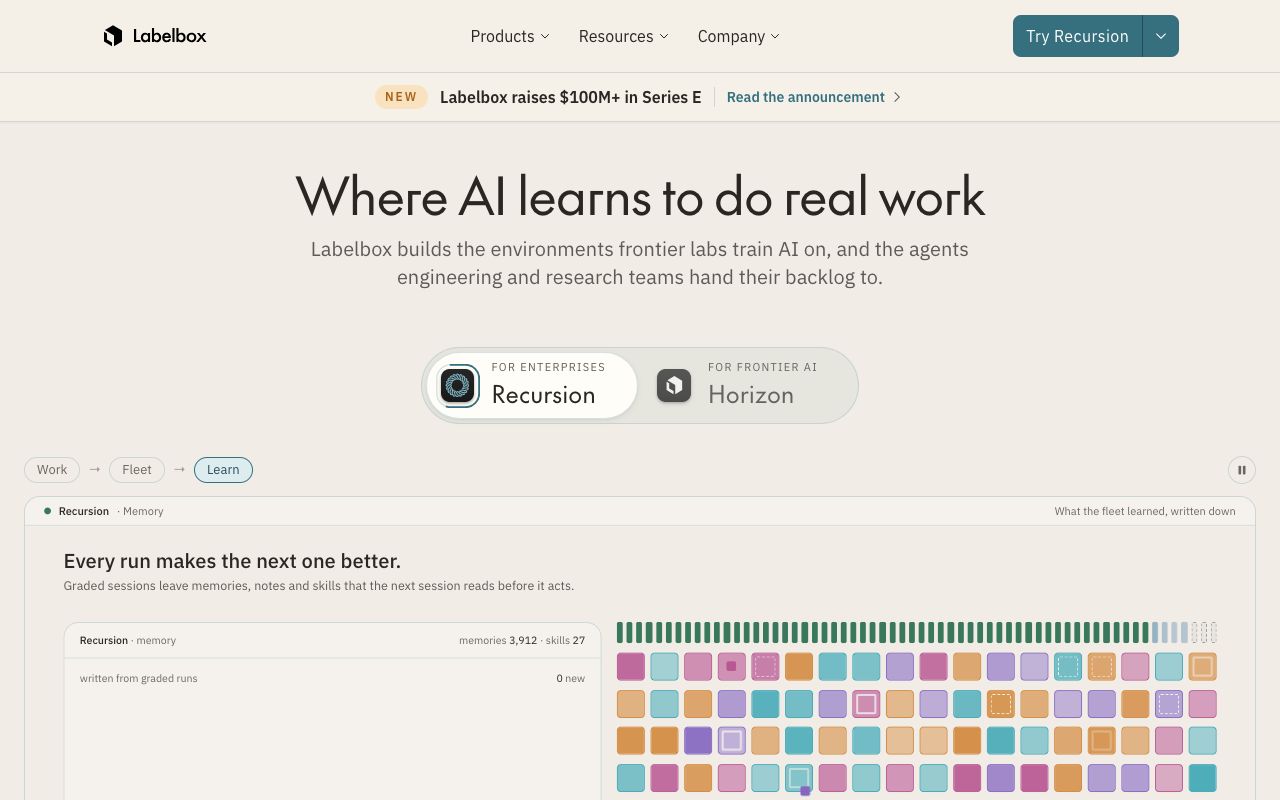Open the Read the announcement link
Image resolution: width=1280 pixels, height=800 pixels.
(x=805, y=97)
